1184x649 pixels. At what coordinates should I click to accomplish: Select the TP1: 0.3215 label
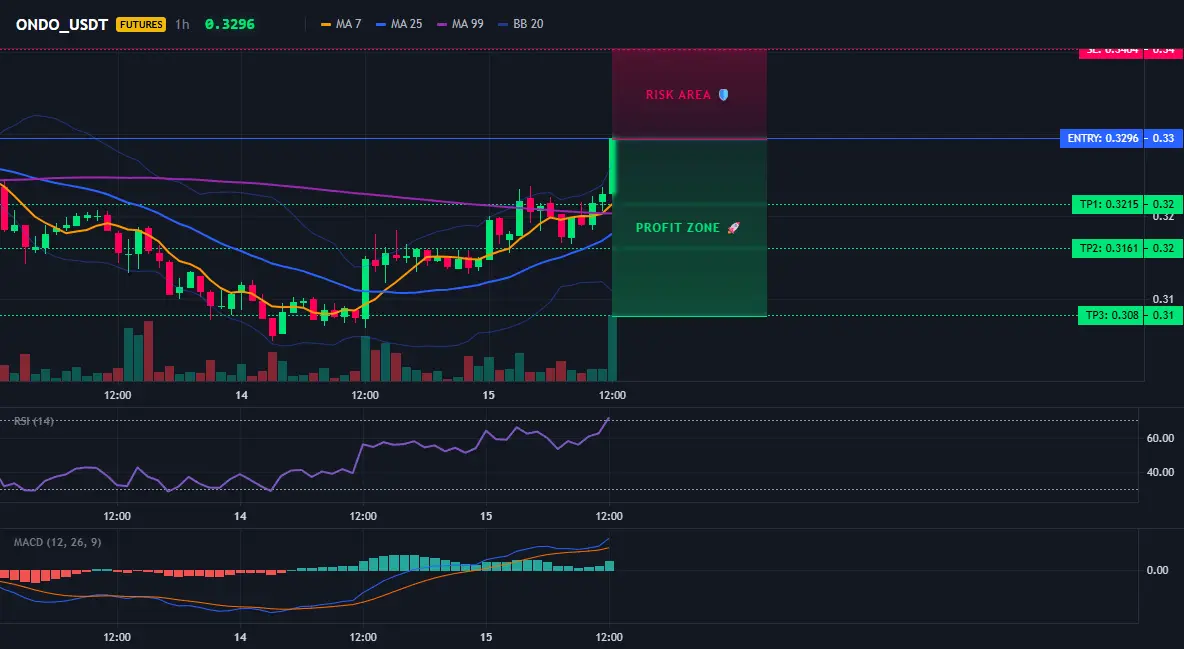click(1107, 204)
